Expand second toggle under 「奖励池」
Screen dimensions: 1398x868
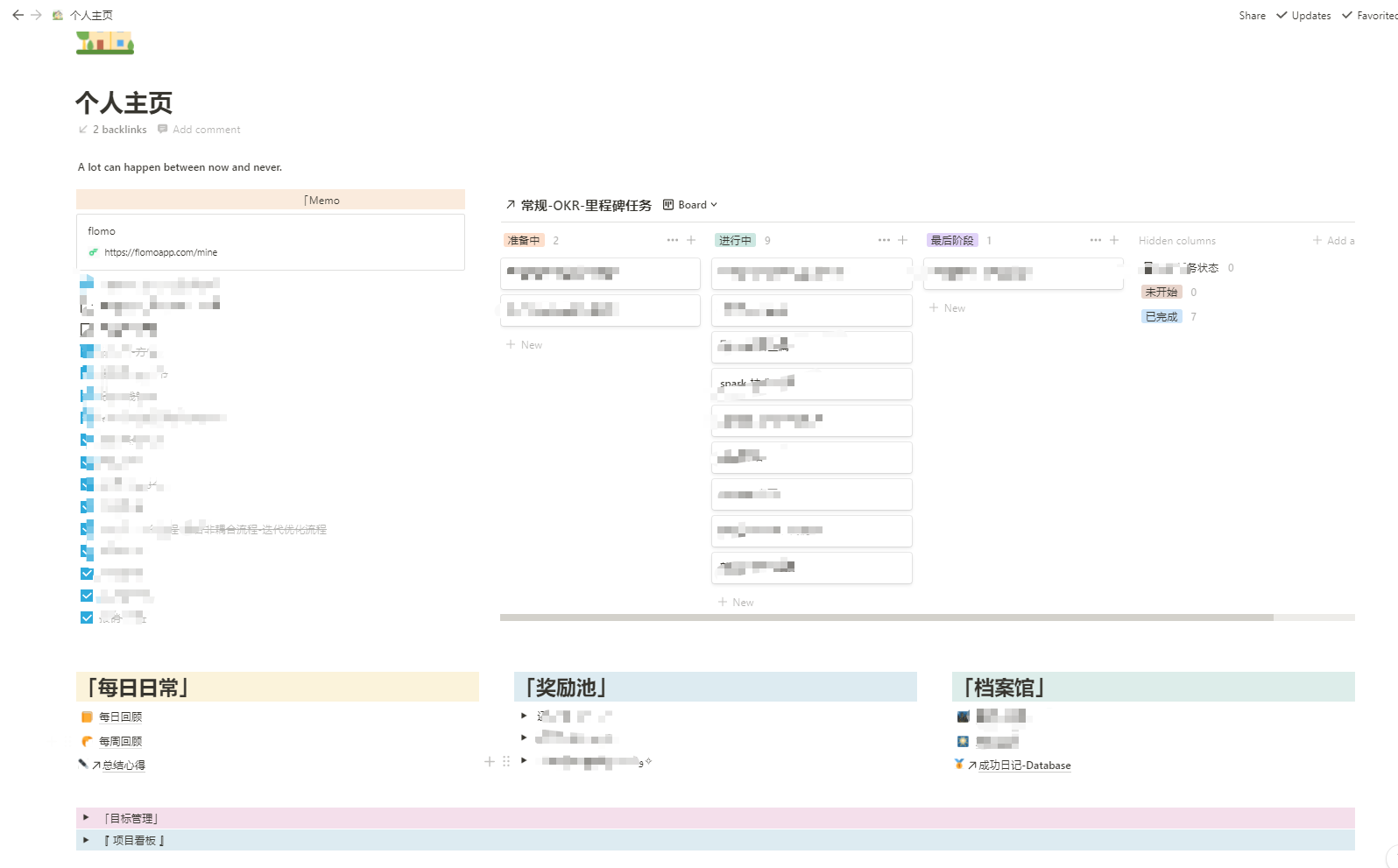tap(524, 737)
